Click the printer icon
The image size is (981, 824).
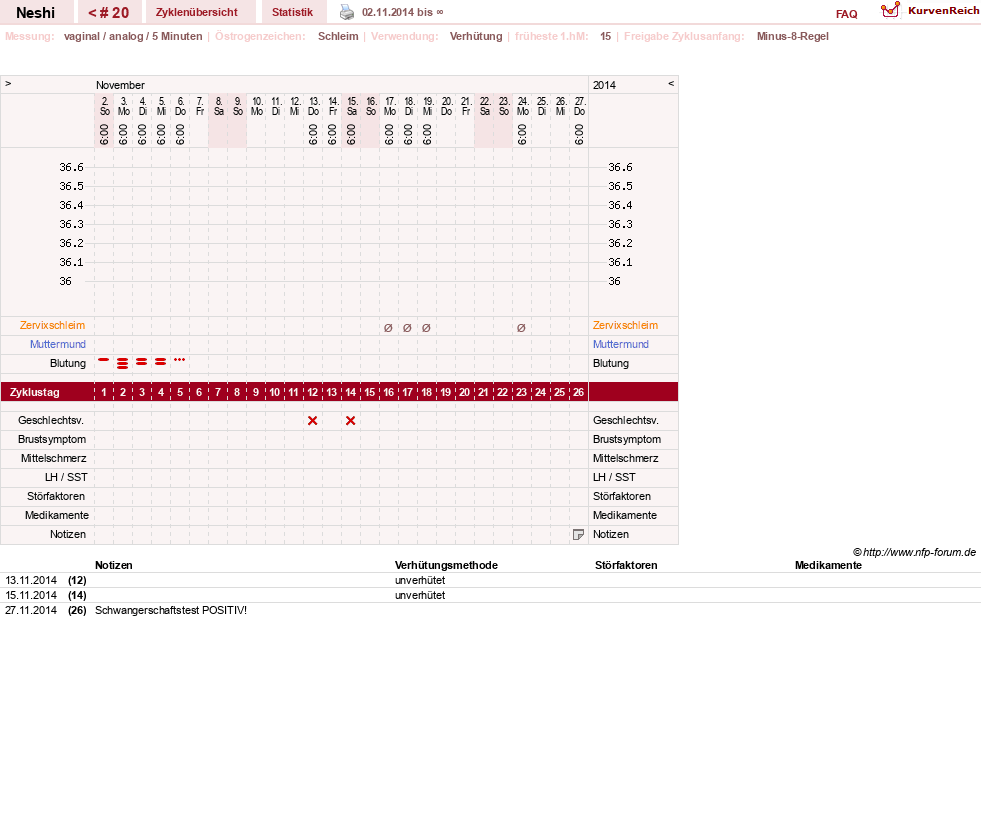(347, 12)
